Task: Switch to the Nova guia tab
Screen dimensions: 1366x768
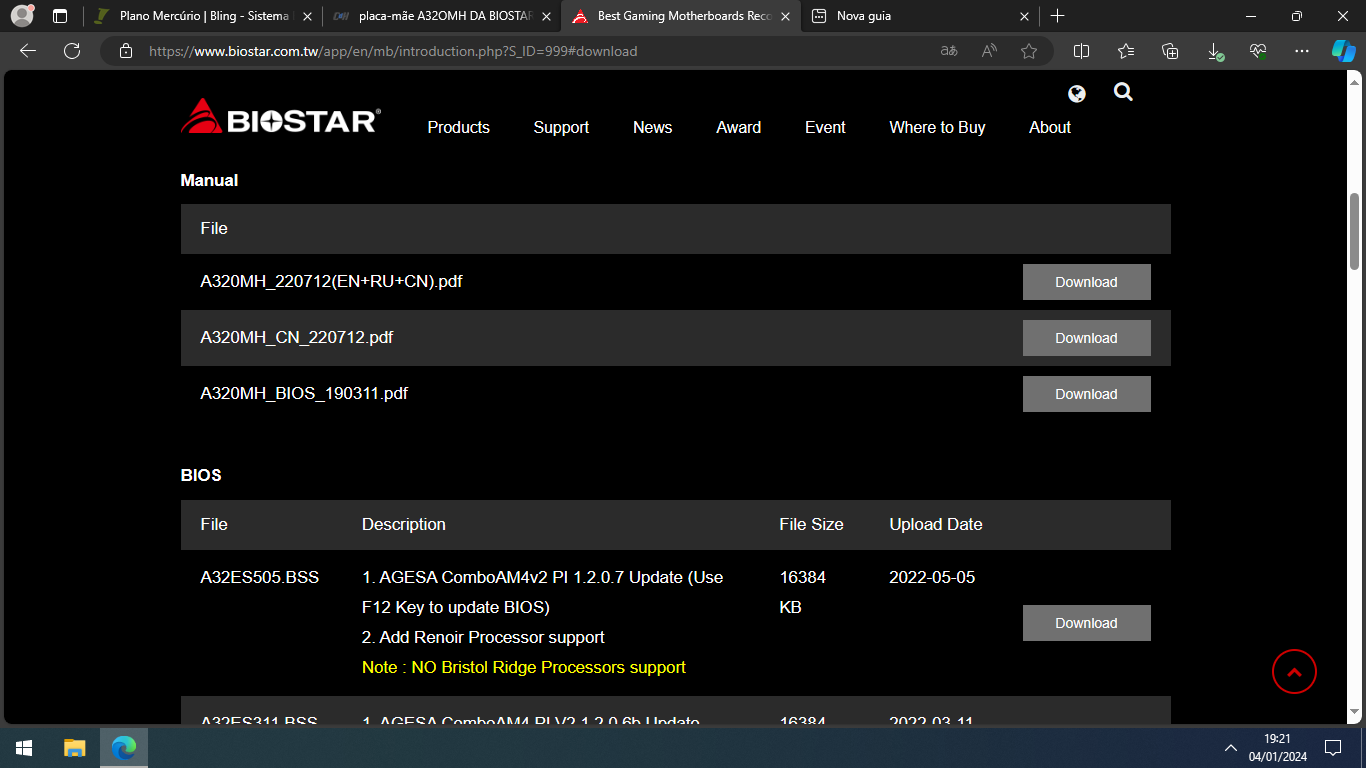Action: (x=920, y=16)
